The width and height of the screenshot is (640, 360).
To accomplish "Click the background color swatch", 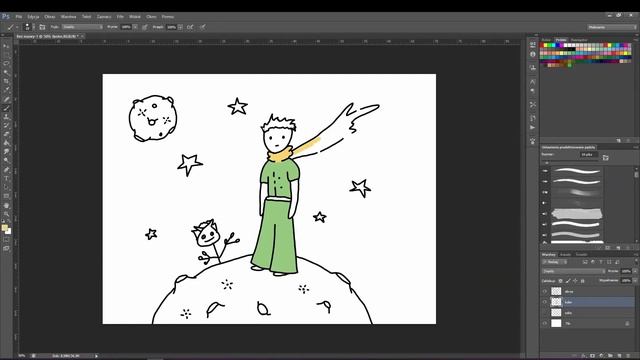I will 8,231.
